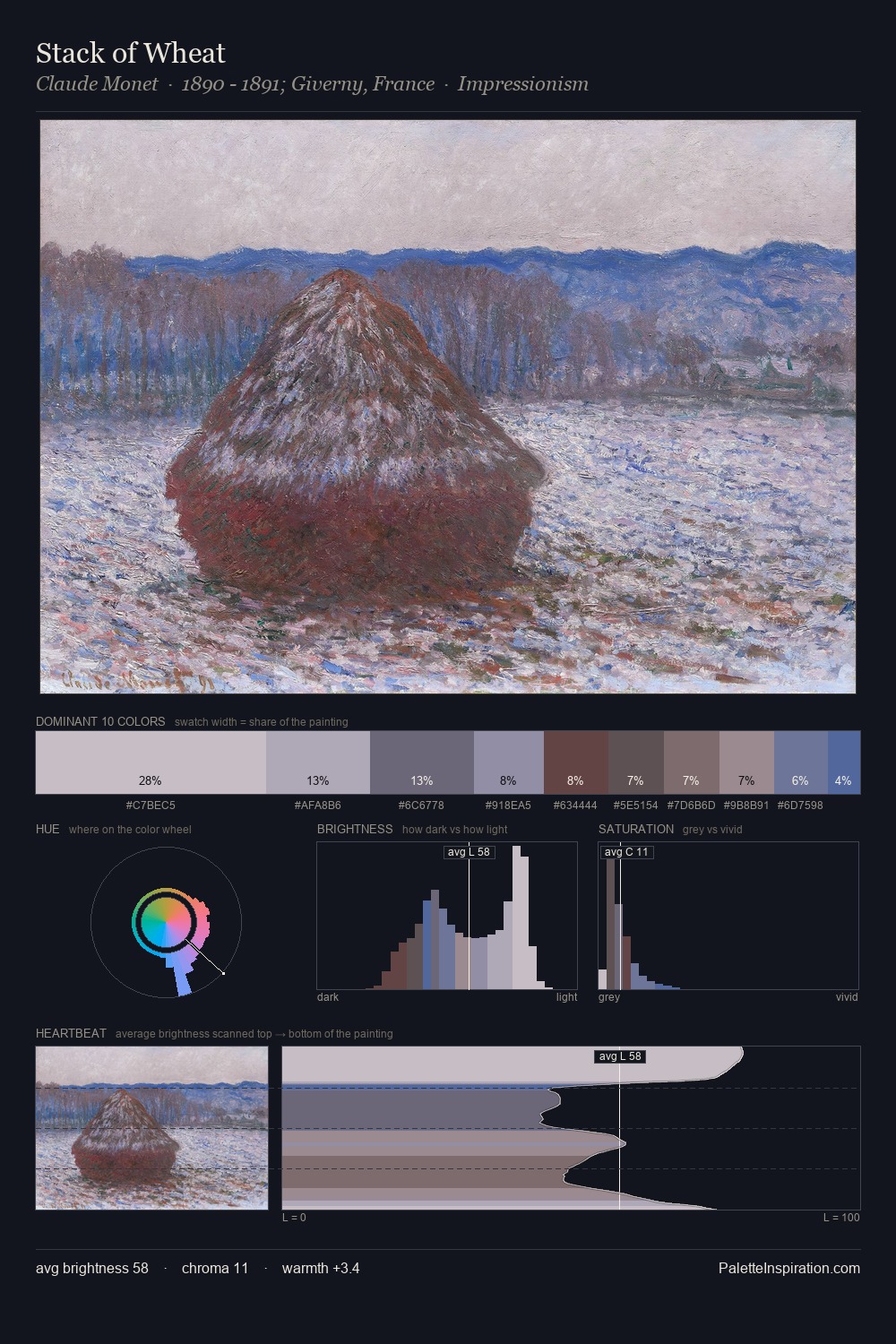Click the "DOMINANT 10 COLORS" heading
This screenshot has width=896, height=1344.
pyautogui.click(x=100, y=721)
